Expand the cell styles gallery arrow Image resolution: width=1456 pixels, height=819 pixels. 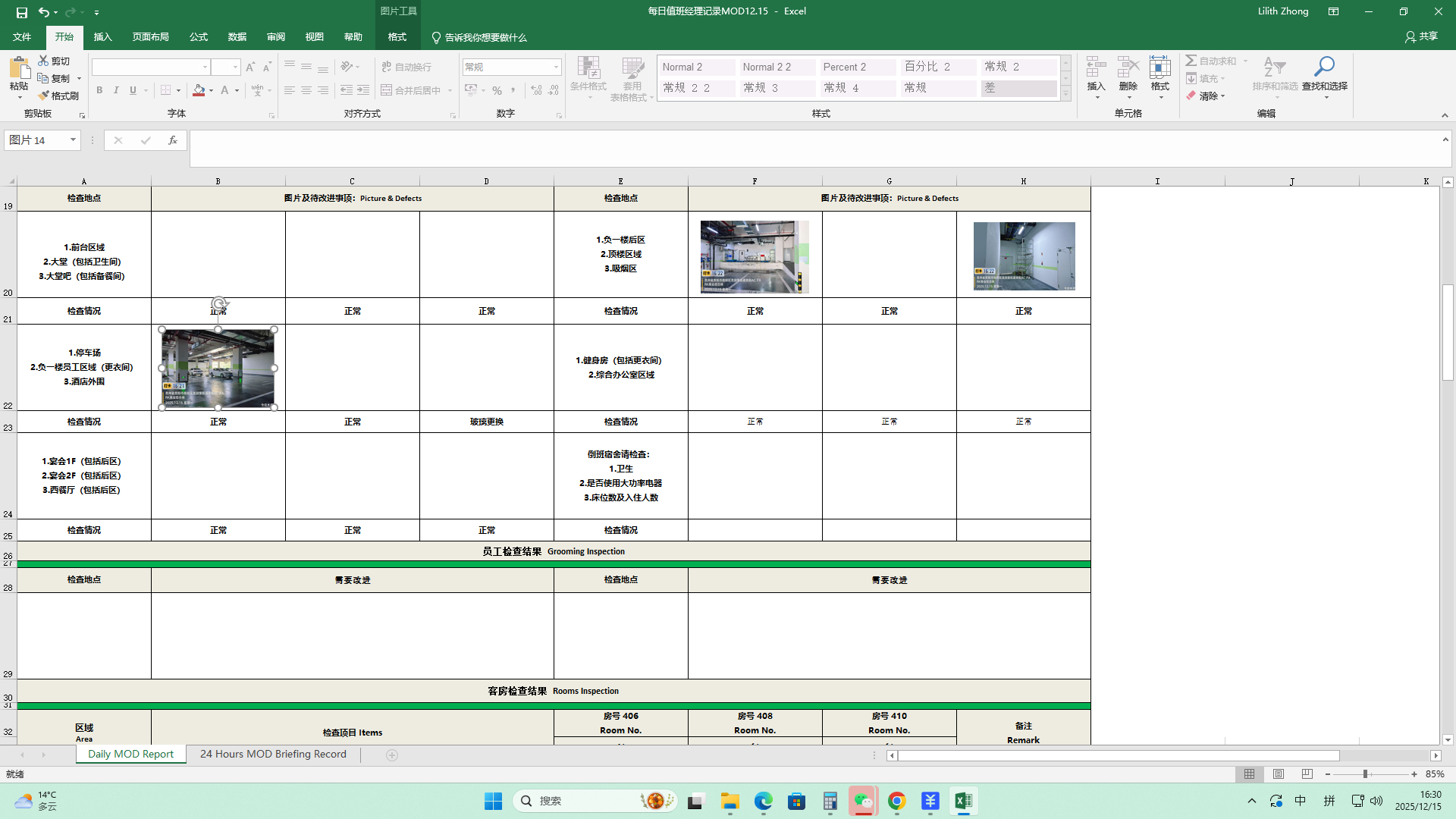click(x=1065, y=94)
